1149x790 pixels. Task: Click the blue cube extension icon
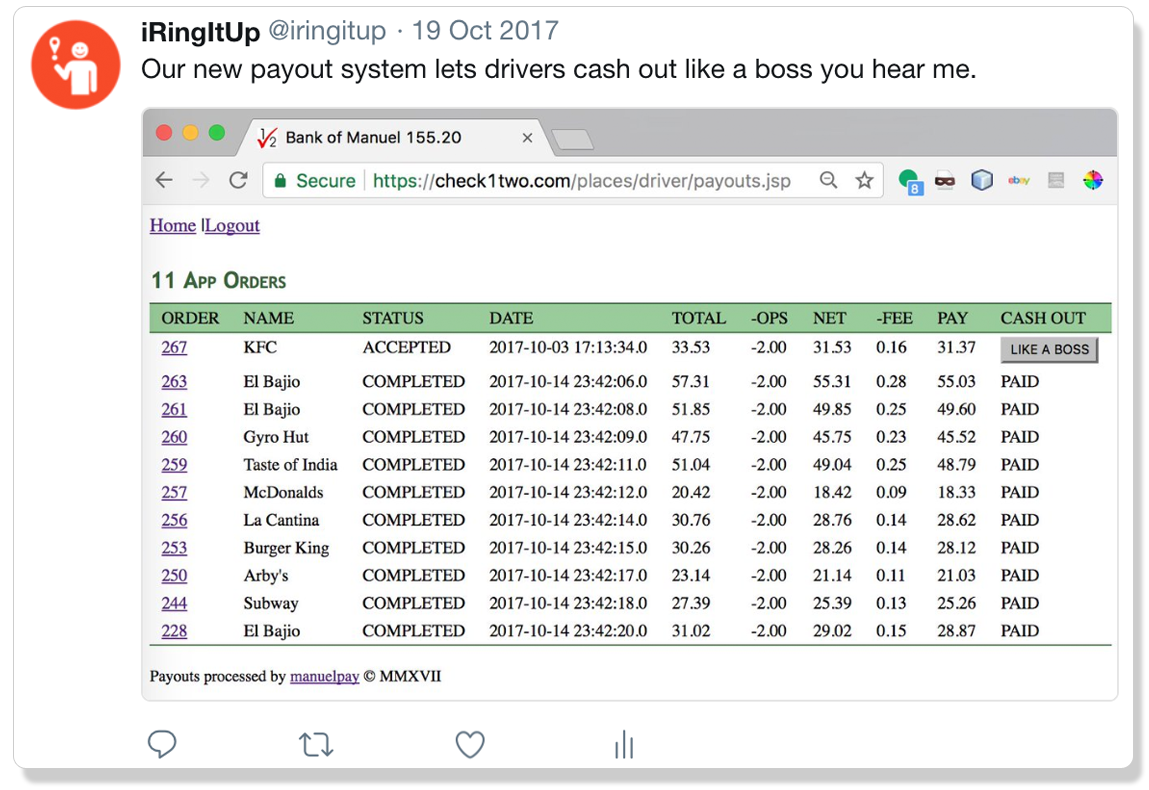point(982,181)
